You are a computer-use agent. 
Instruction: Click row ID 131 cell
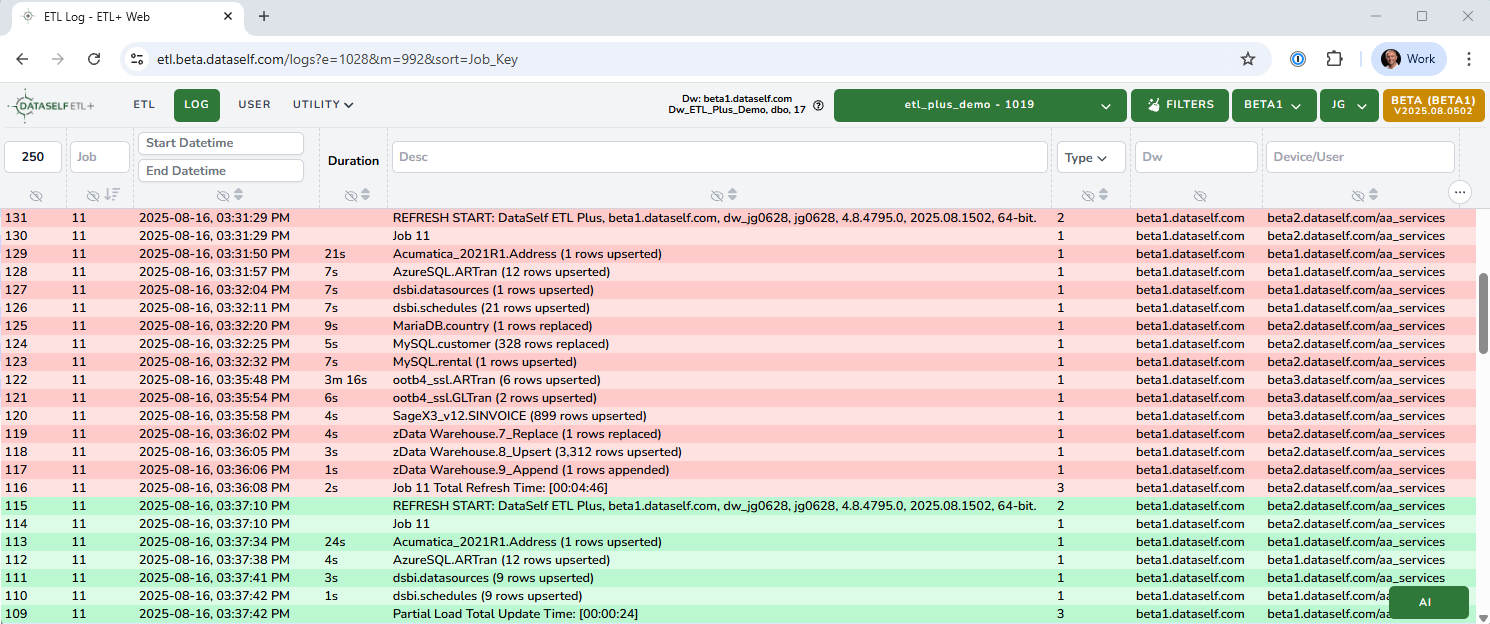(16, 218)
